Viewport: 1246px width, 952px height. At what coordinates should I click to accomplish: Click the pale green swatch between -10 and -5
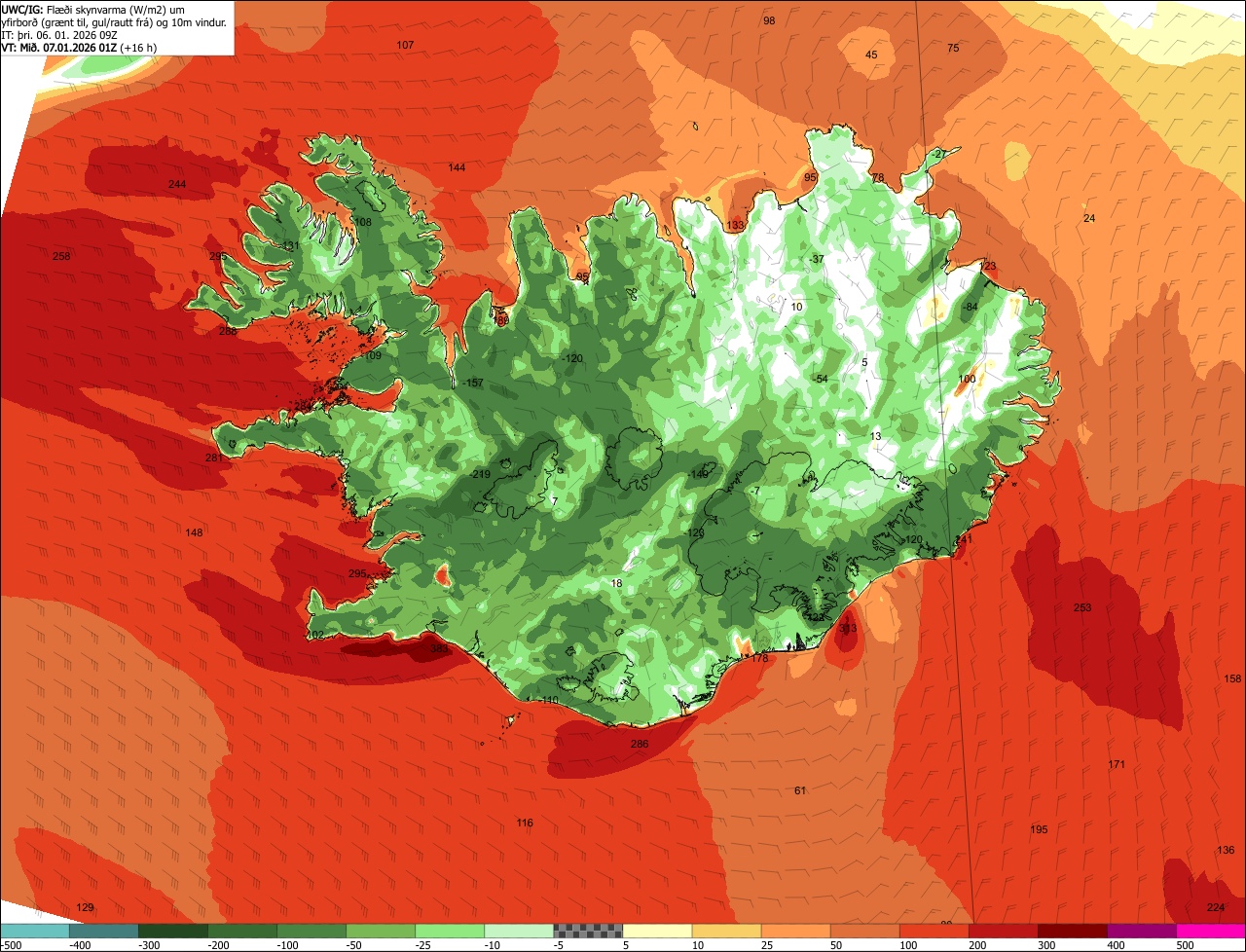pyautogui.click(x=518, y=931)
